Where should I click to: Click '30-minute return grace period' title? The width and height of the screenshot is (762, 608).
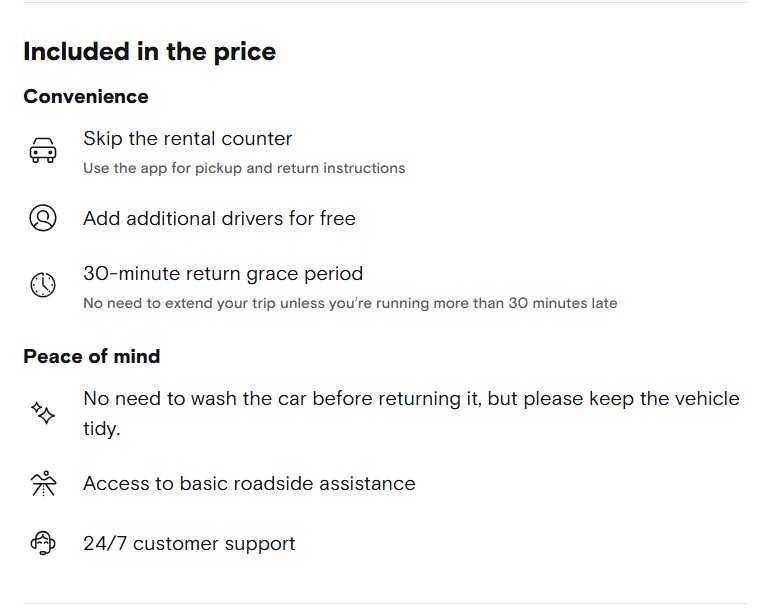coord(223,273)
